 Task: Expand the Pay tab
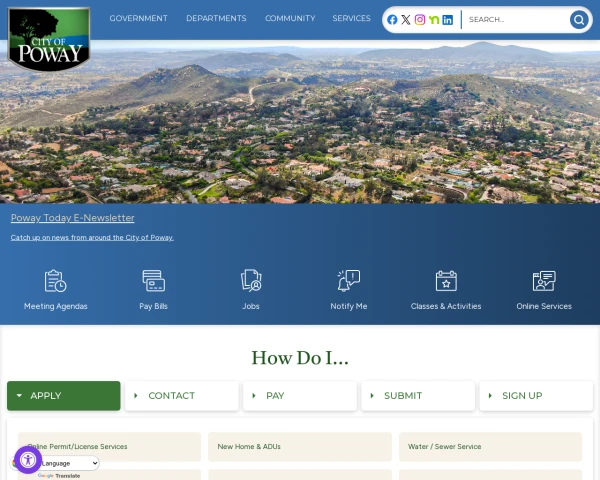pos(300,395)
